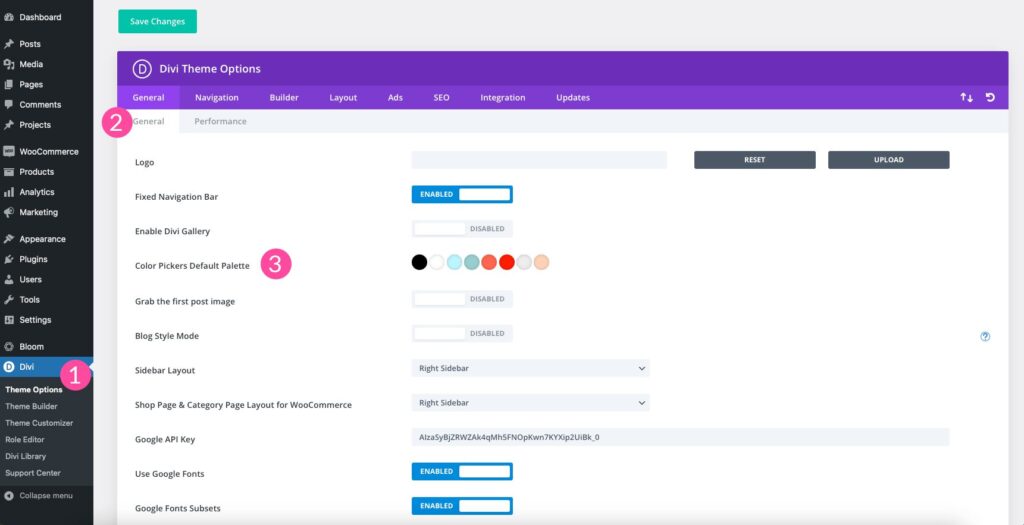Select the peach palette color swatch

[541, 262]
